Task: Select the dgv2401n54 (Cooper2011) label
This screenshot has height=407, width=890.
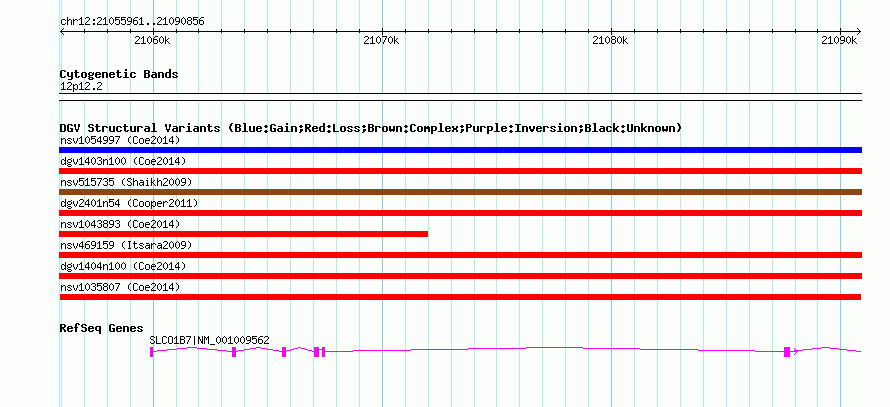Action: pos(128,203)
